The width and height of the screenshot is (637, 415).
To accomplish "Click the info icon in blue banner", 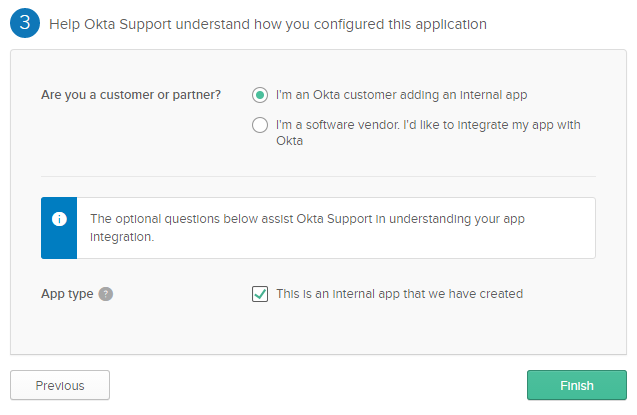I will pos(59,219).
